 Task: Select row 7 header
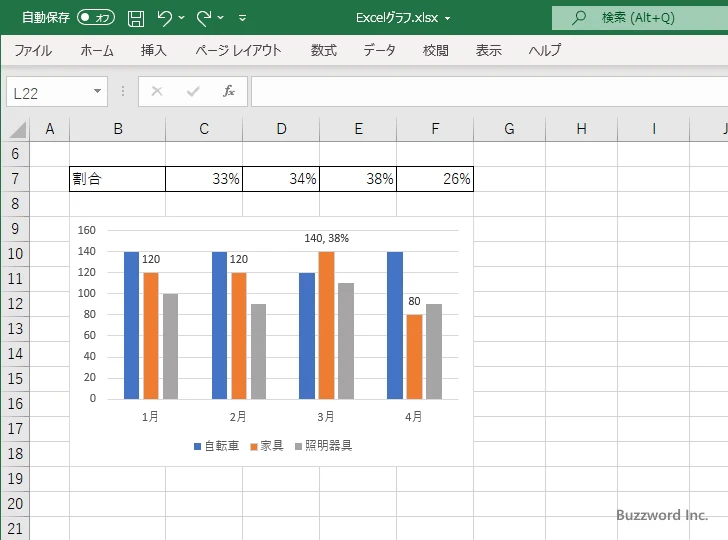pyautogui.click(x=15, y=179)
